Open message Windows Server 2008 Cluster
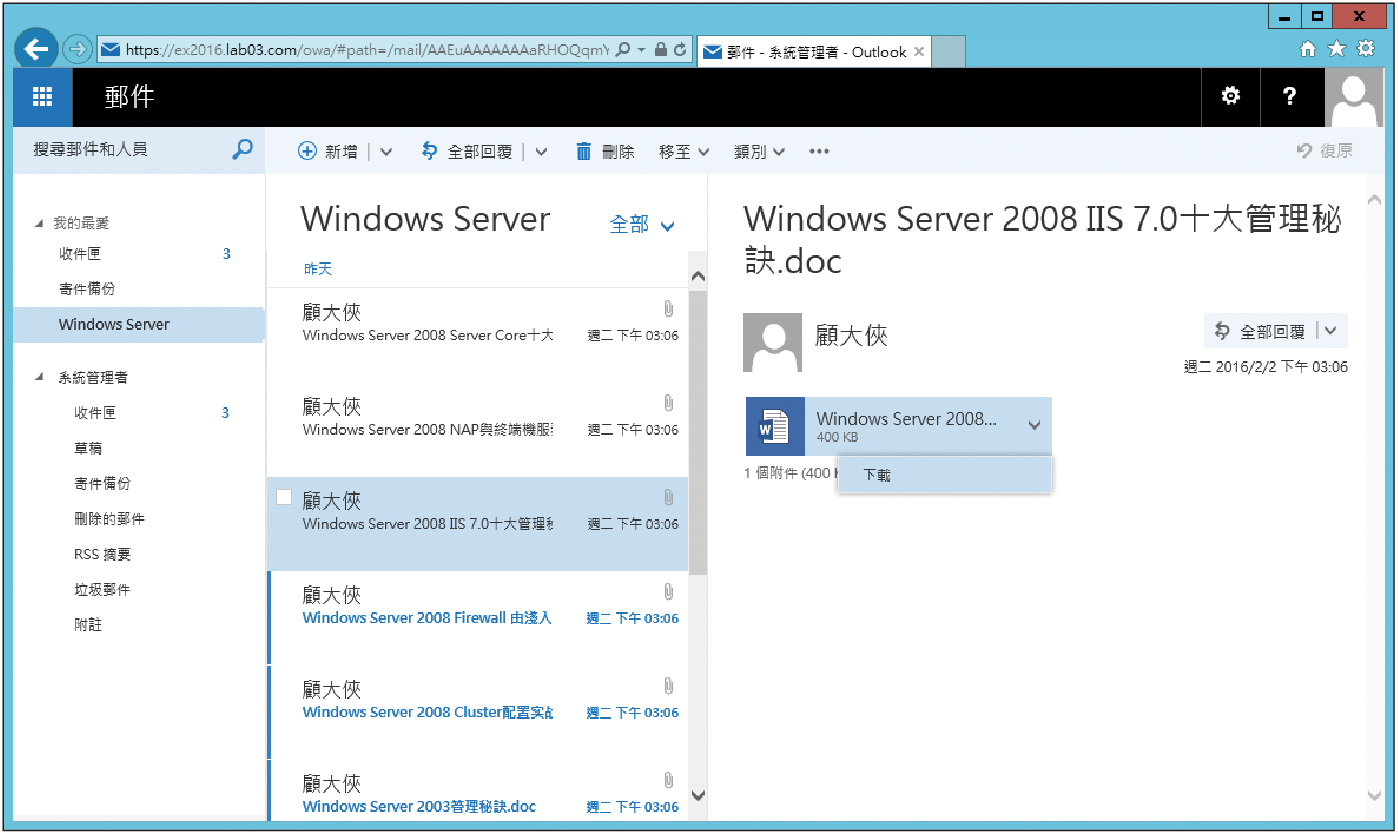The image size is (1398, 834). pos(478,712)
